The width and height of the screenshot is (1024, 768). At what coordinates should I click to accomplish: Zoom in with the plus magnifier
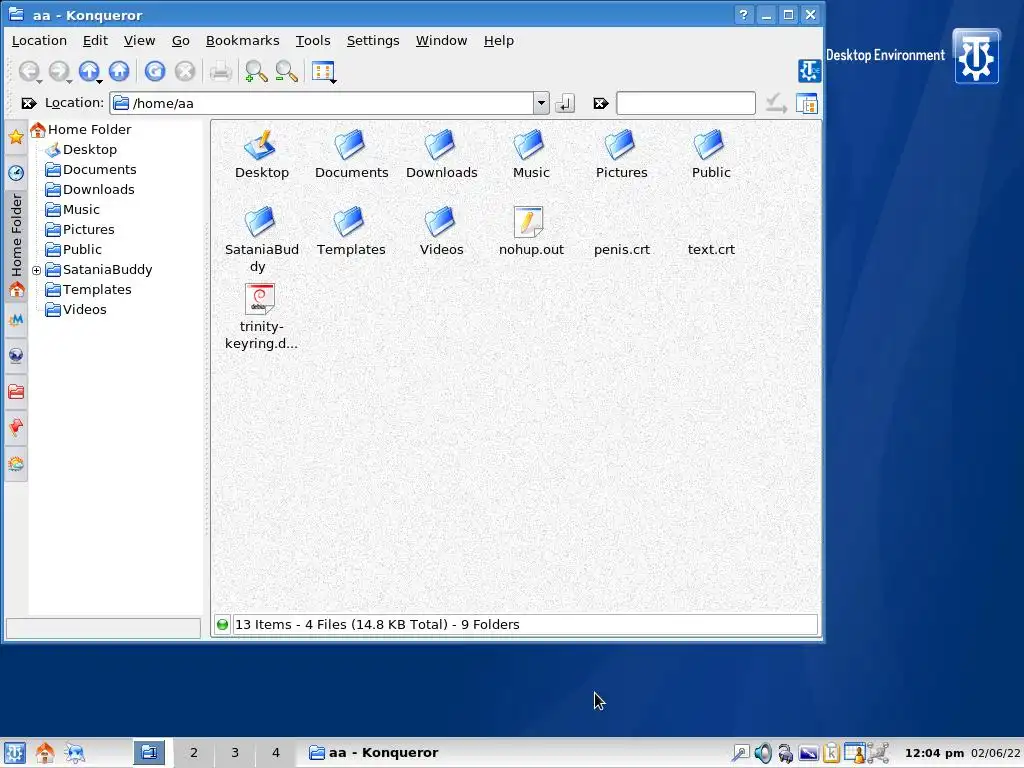pos(256,71)
